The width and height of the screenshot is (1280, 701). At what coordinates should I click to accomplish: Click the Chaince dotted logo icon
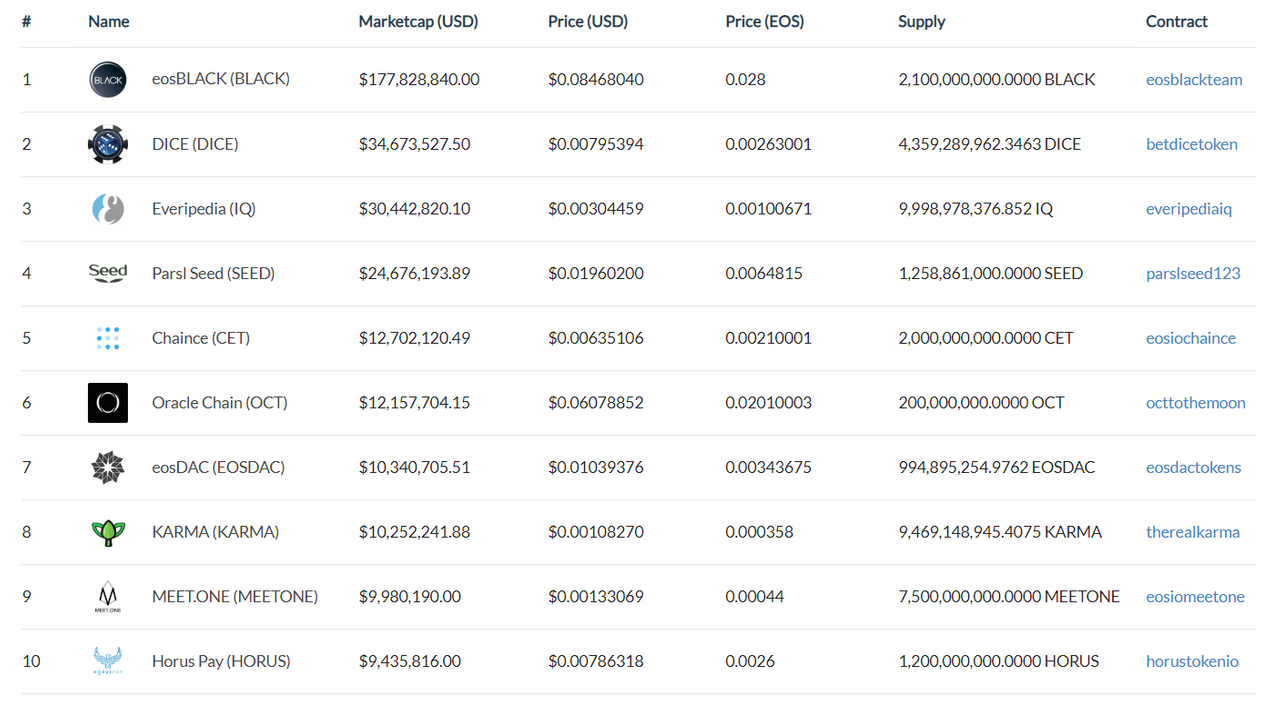pyautogui.click(x=107, y=338)
